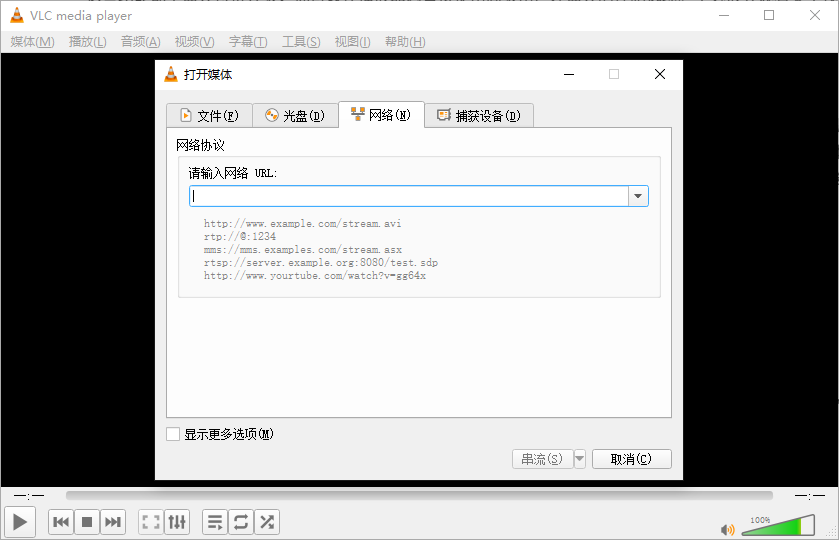Skip to the next media track
839x540 pixels.
click(113, 522)
